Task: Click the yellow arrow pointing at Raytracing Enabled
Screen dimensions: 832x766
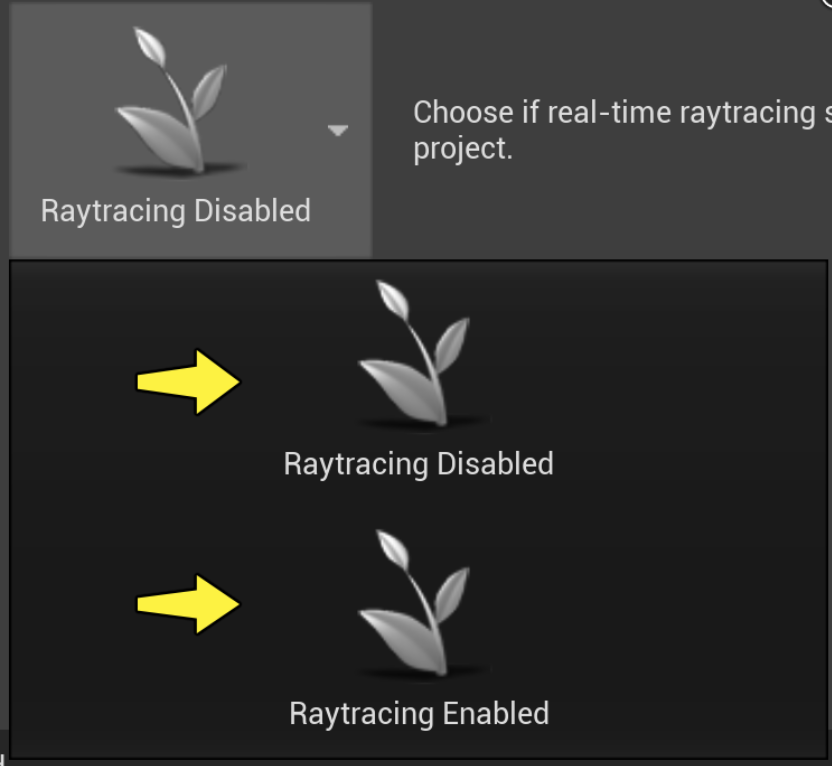Action: click(x=188, y=604)
